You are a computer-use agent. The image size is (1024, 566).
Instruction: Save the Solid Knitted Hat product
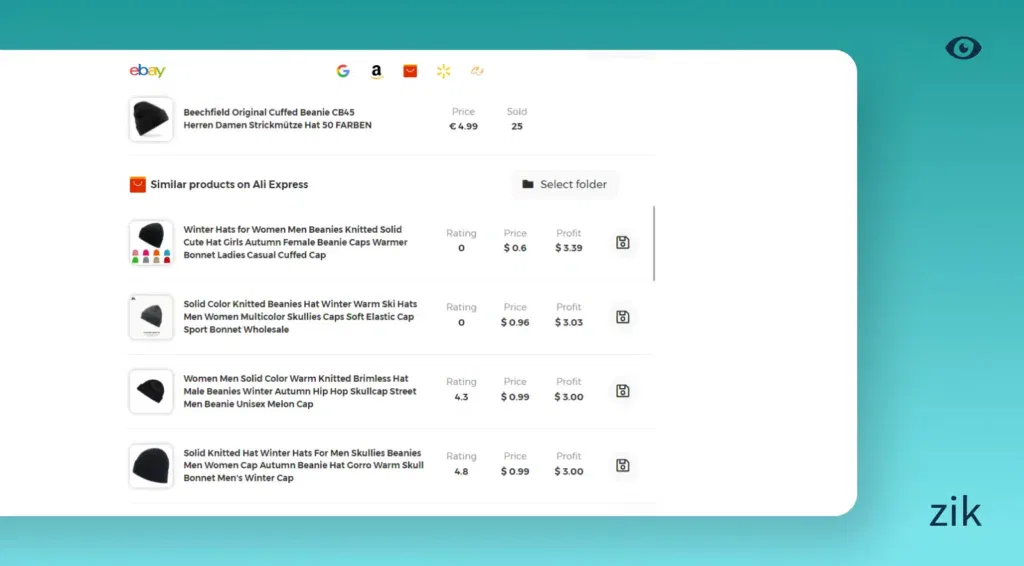click(623, 465)
